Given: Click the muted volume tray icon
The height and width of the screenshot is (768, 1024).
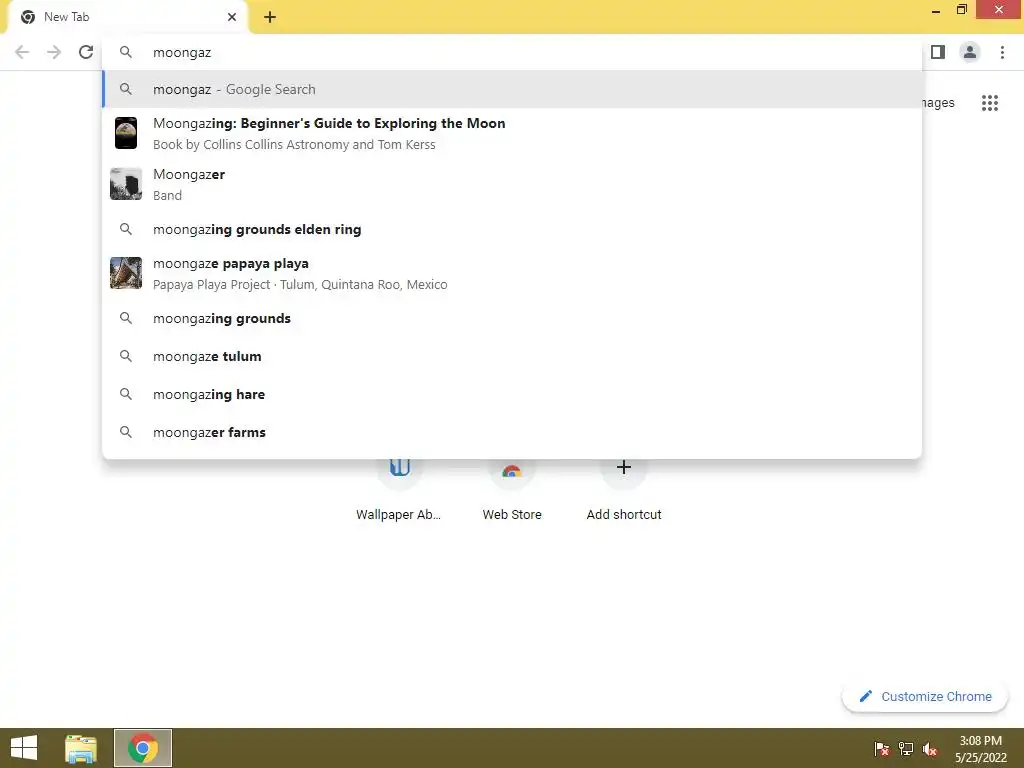Looking at the screenshot, I should pos(930,749).
